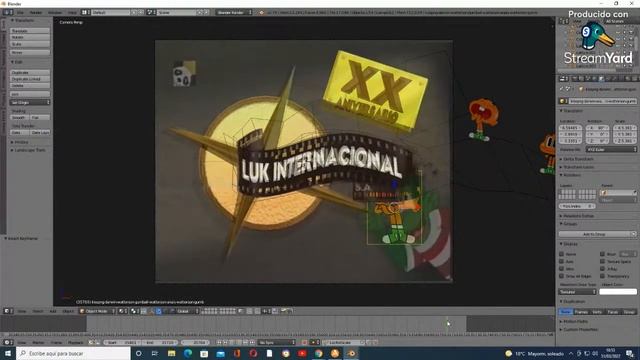
Task: Click the Mirror button
Action: tap(30, 53)
